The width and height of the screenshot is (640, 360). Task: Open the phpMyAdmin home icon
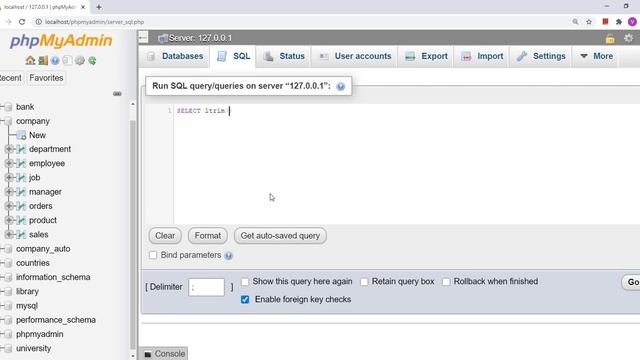[30, 60]
